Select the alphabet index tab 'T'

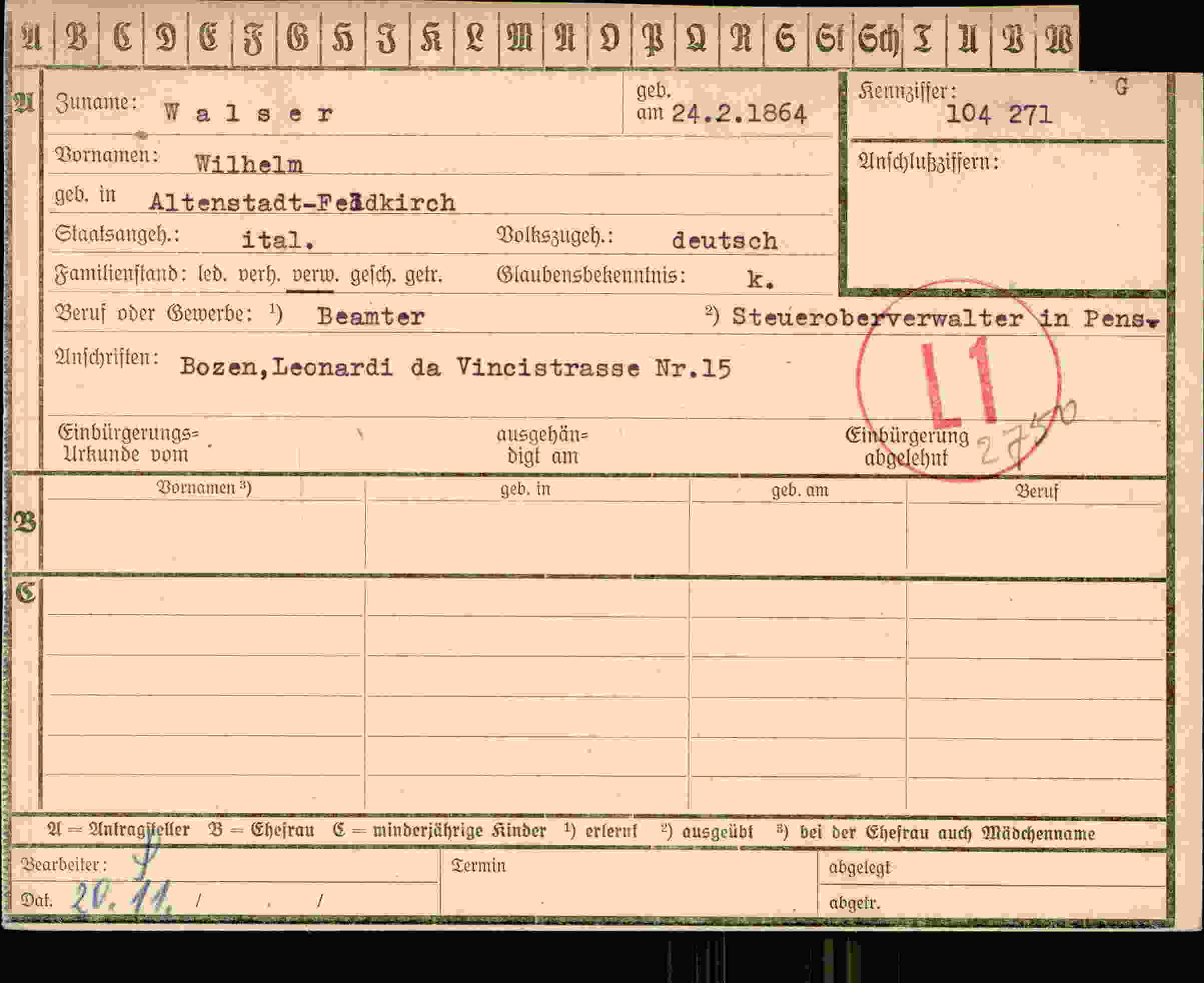[x=924, y=39]
